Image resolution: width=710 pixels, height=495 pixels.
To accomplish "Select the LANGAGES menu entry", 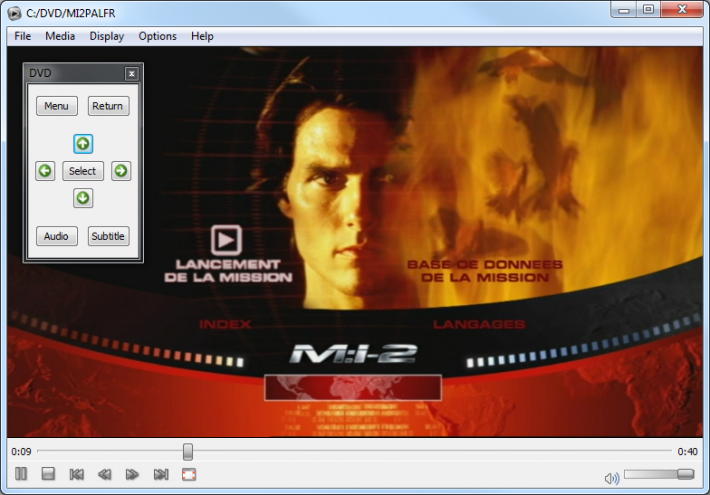I will (479, 324).
